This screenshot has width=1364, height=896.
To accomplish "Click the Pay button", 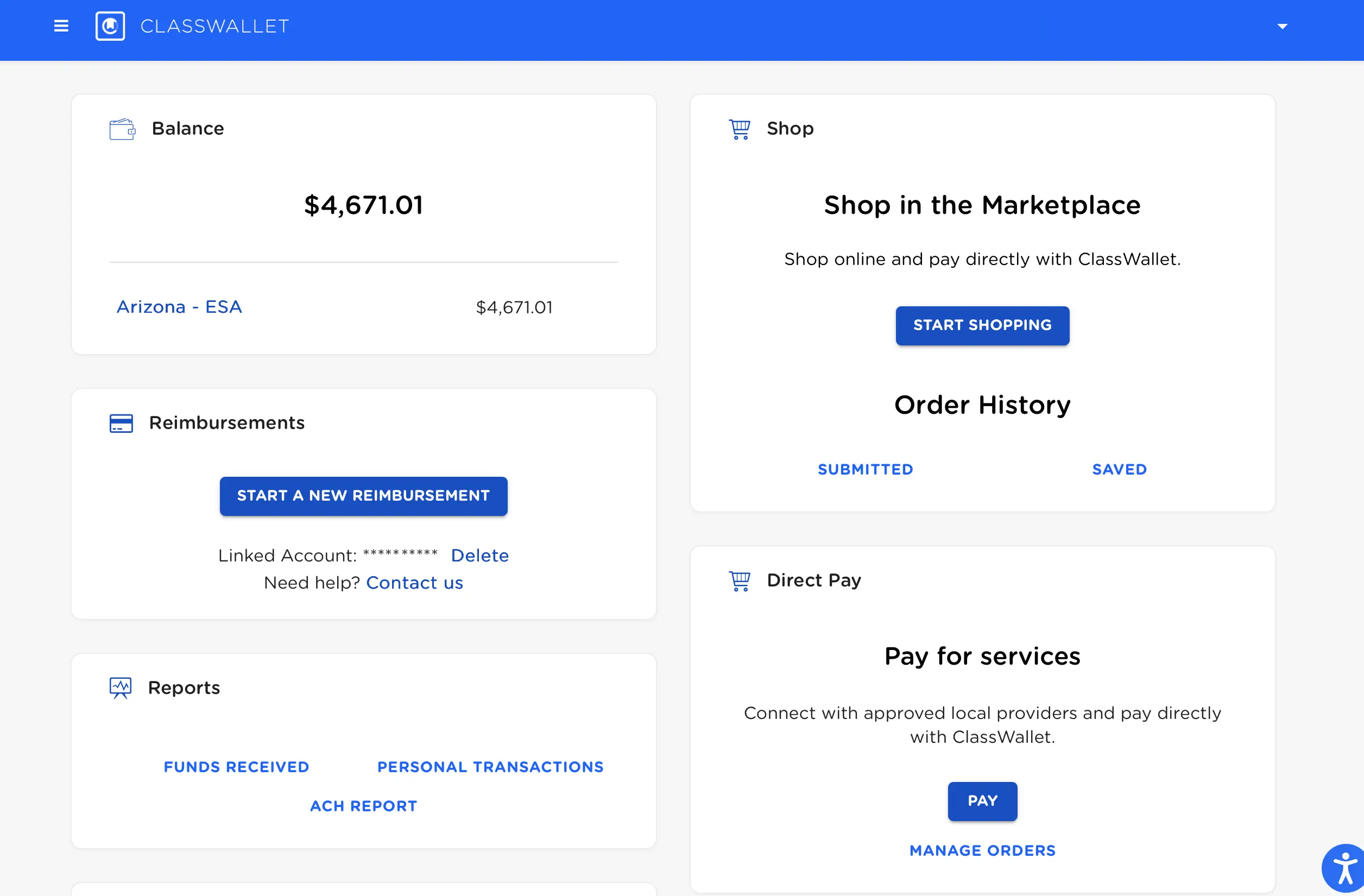I will click(982, 802).
